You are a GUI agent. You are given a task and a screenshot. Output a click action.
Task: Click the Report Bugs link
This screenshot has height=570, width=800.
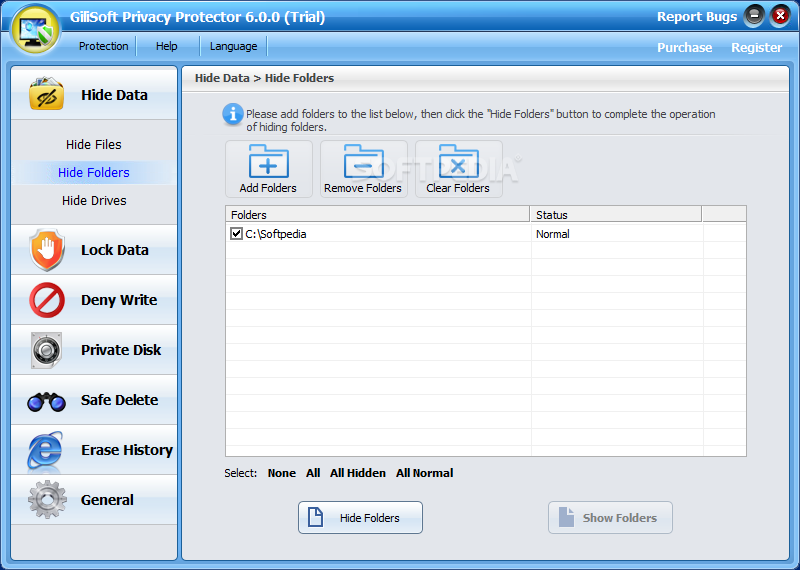click(x=697, y=16)
